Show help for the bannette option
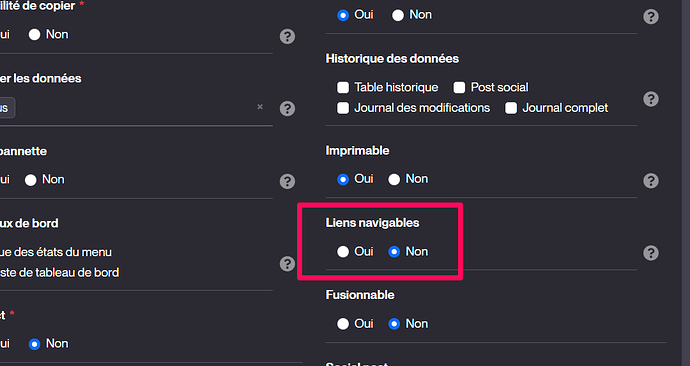This screenshot has width=690, height=366. [x=287, y=181]
